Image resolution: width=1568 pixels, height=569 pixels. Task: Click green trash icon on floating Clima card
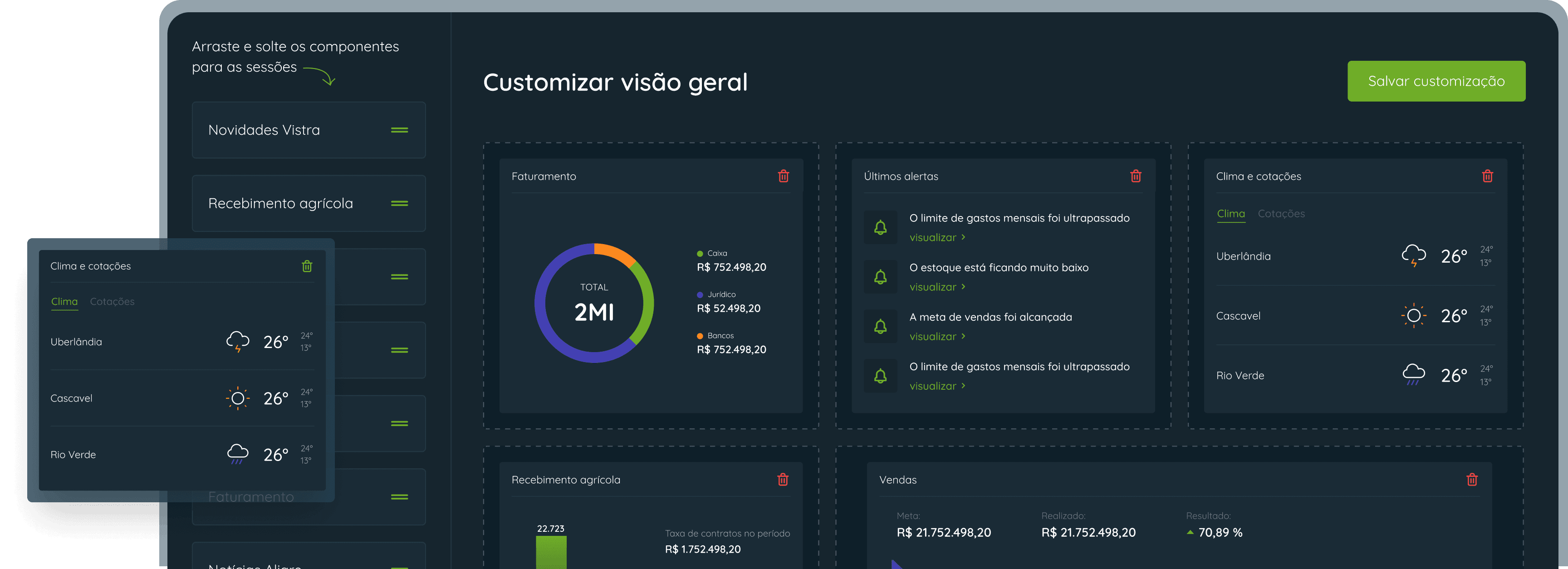pyautogui.click(x=307, y=266)
